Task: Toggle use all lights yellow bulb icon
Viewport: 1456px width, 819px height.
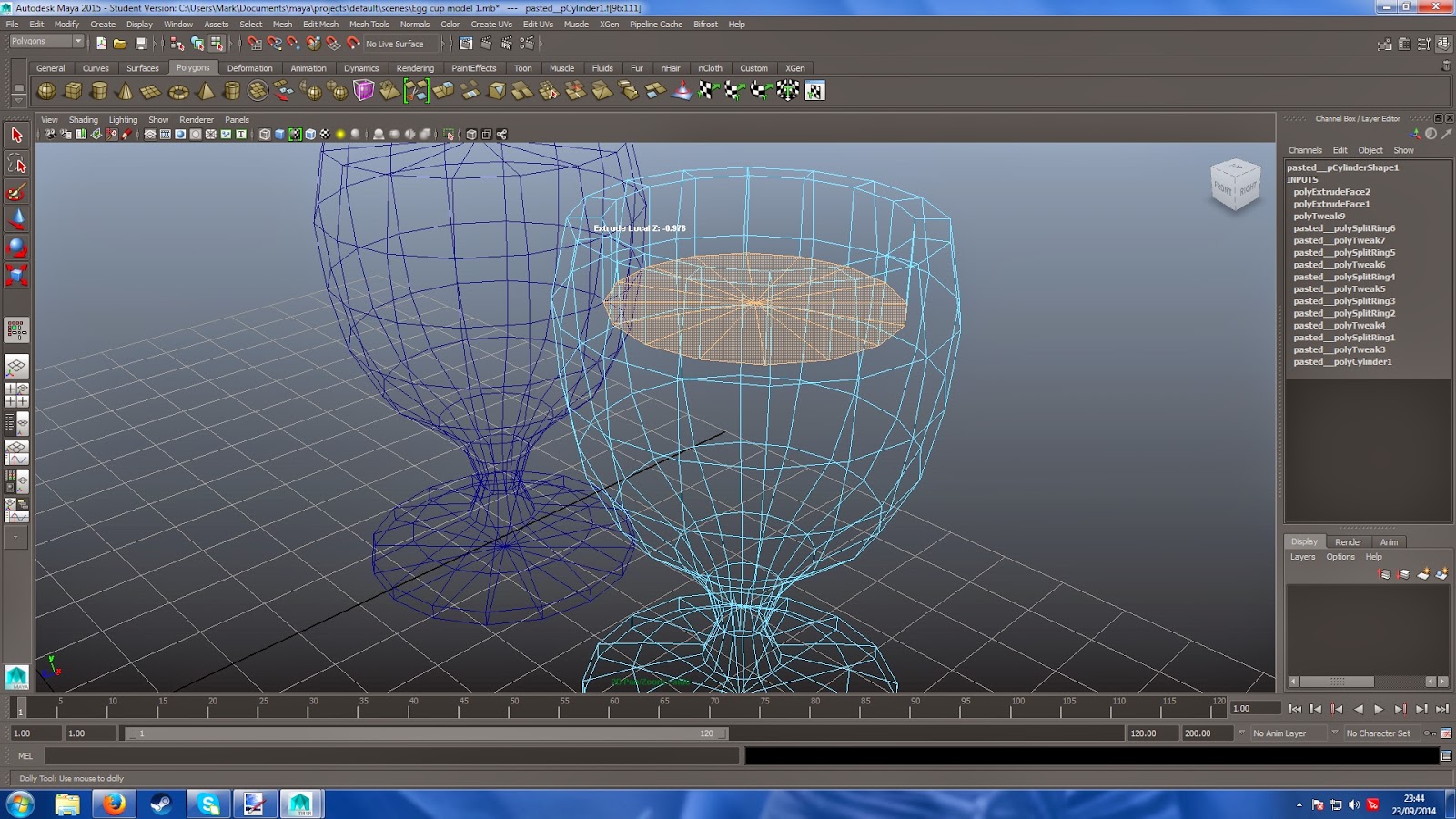Action: point(340,135)
